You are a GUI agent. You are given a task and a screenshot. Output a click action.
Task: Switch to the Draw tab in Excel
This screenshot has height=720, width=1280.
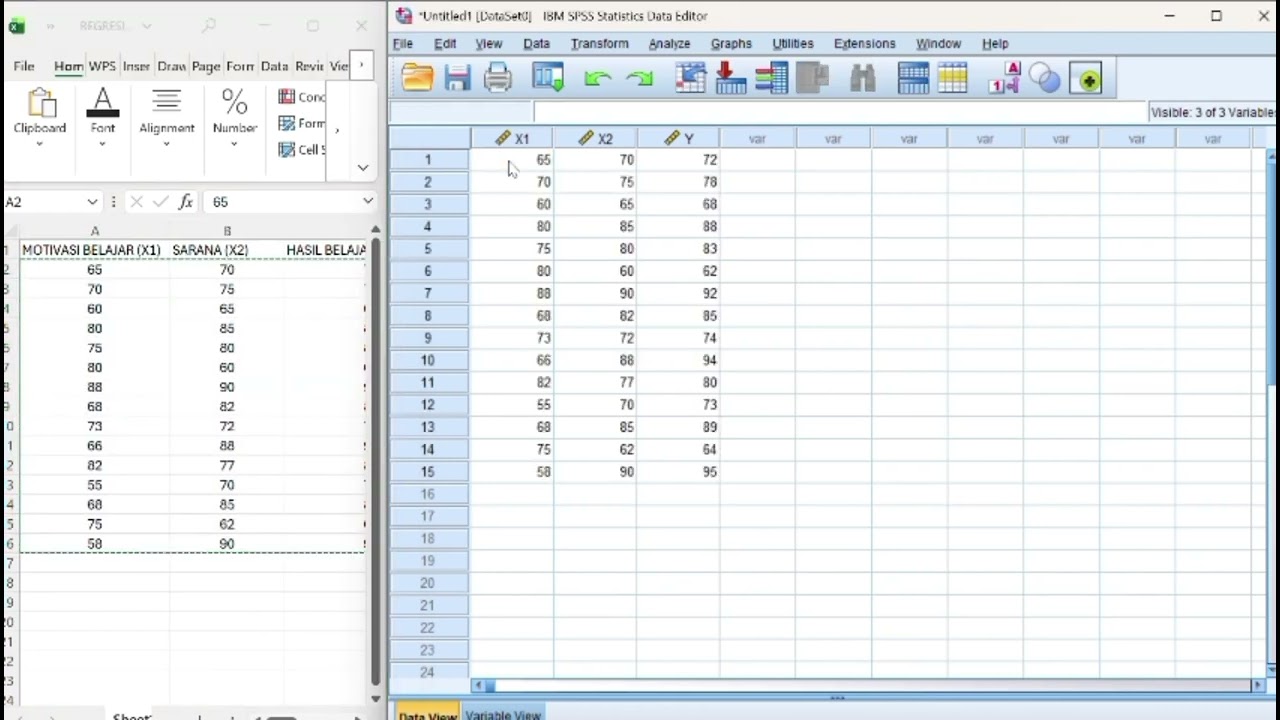171,66
